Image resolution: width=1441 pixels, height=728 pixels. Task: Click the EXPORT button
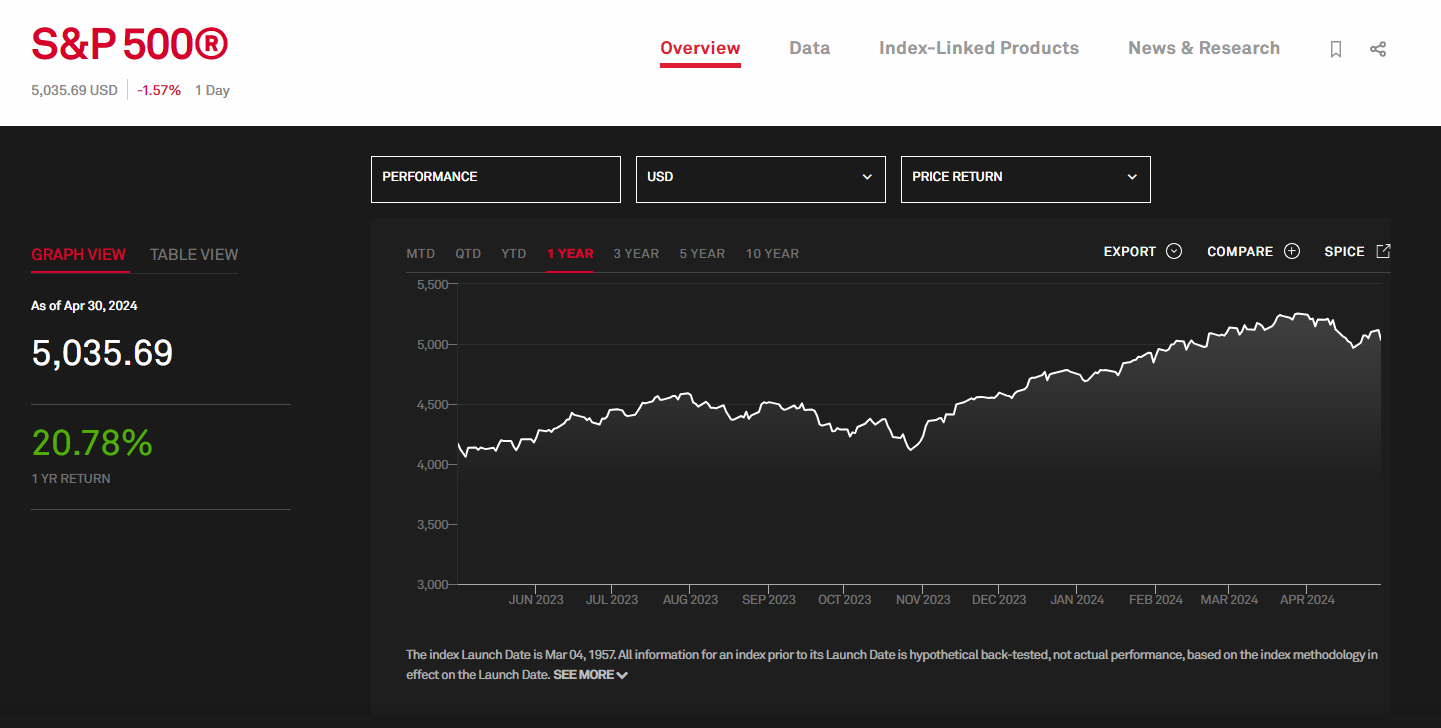[1143, 252]
